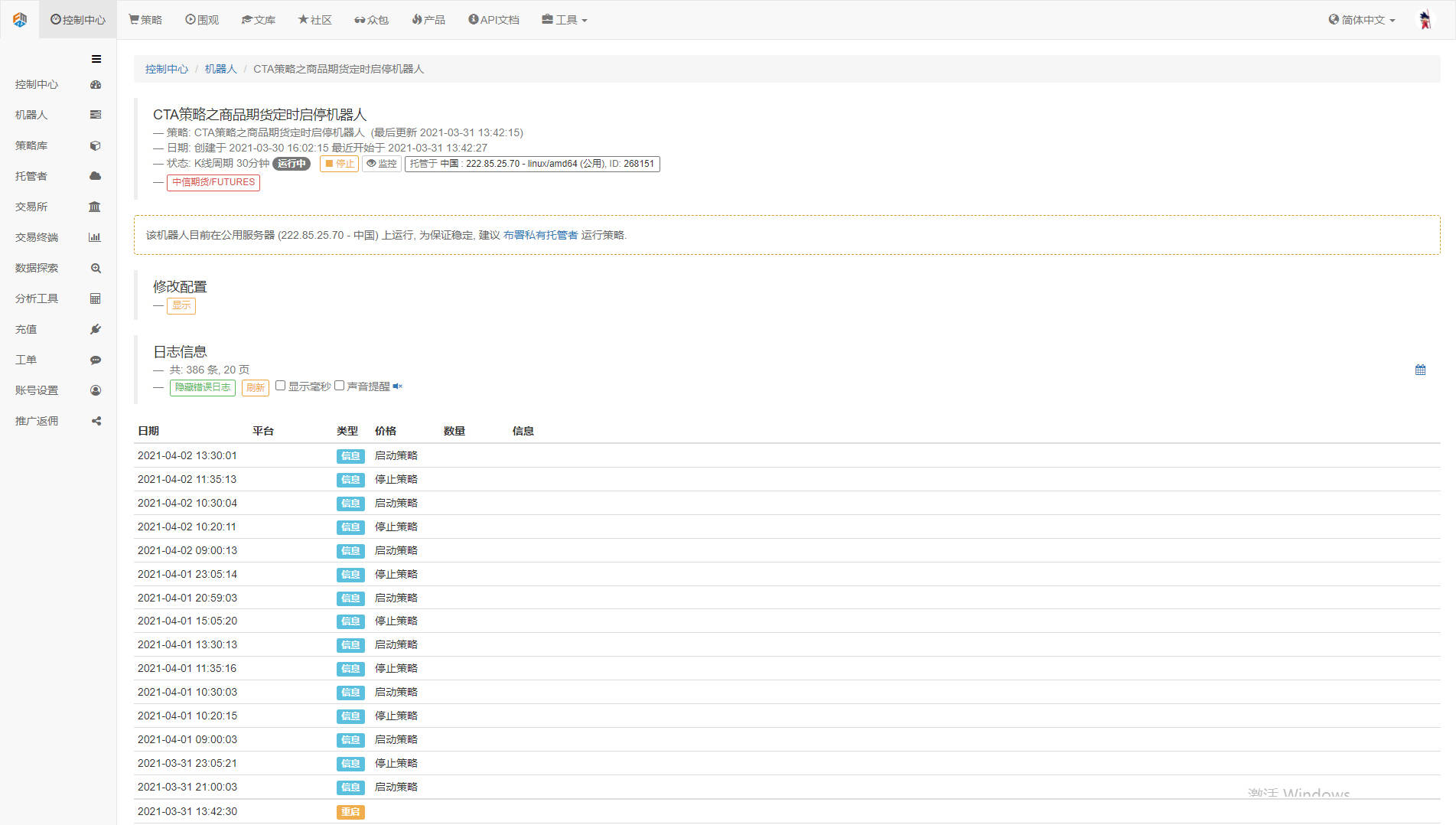
Task: Open the 简体中文 language dropdown
Action: pos(1362,20)
